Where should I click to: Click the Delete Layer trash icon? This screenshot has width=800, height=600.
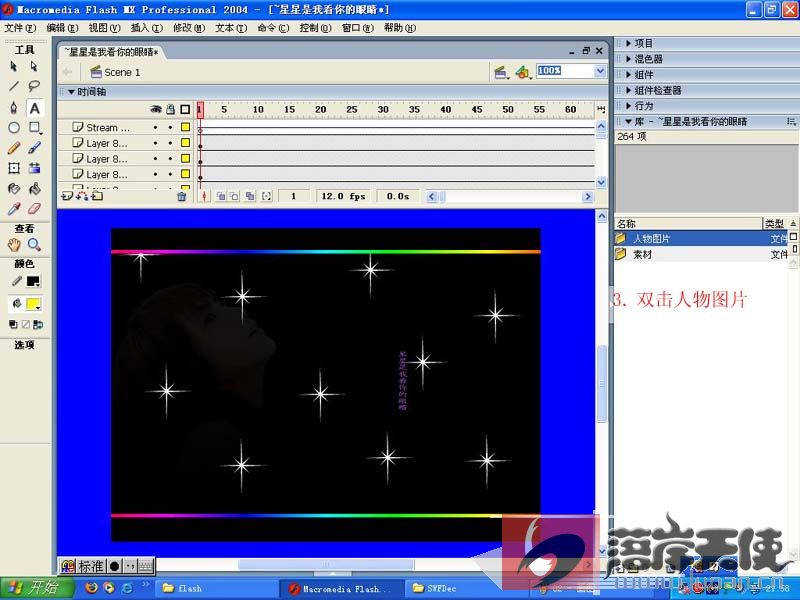click(182, 196)
